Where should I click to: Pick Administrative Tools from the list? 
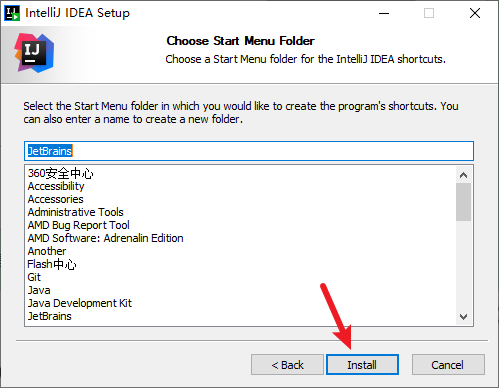coord(76,212)
